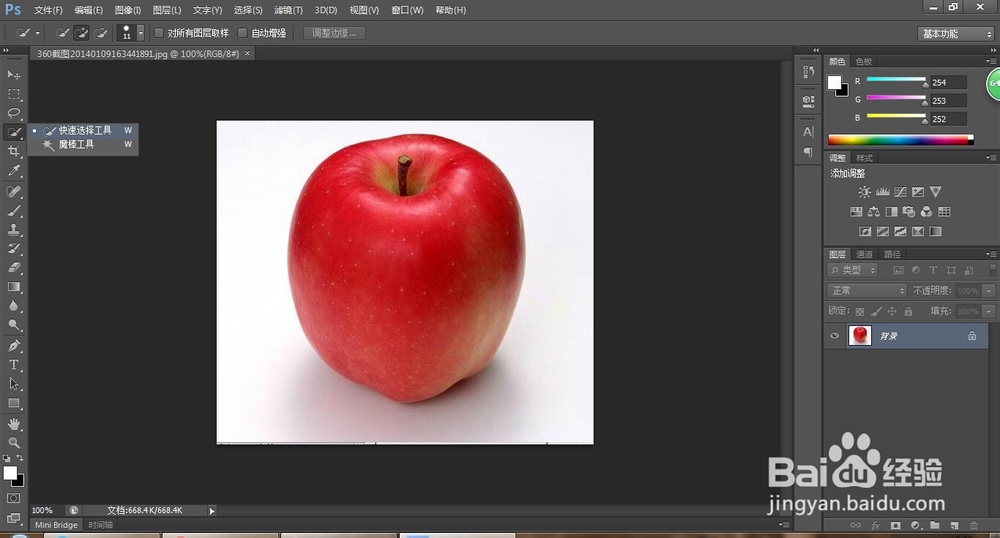Toggle layer filter on/off switch
The height and width of the screenshot is (538, 1000).
point(992,270)
